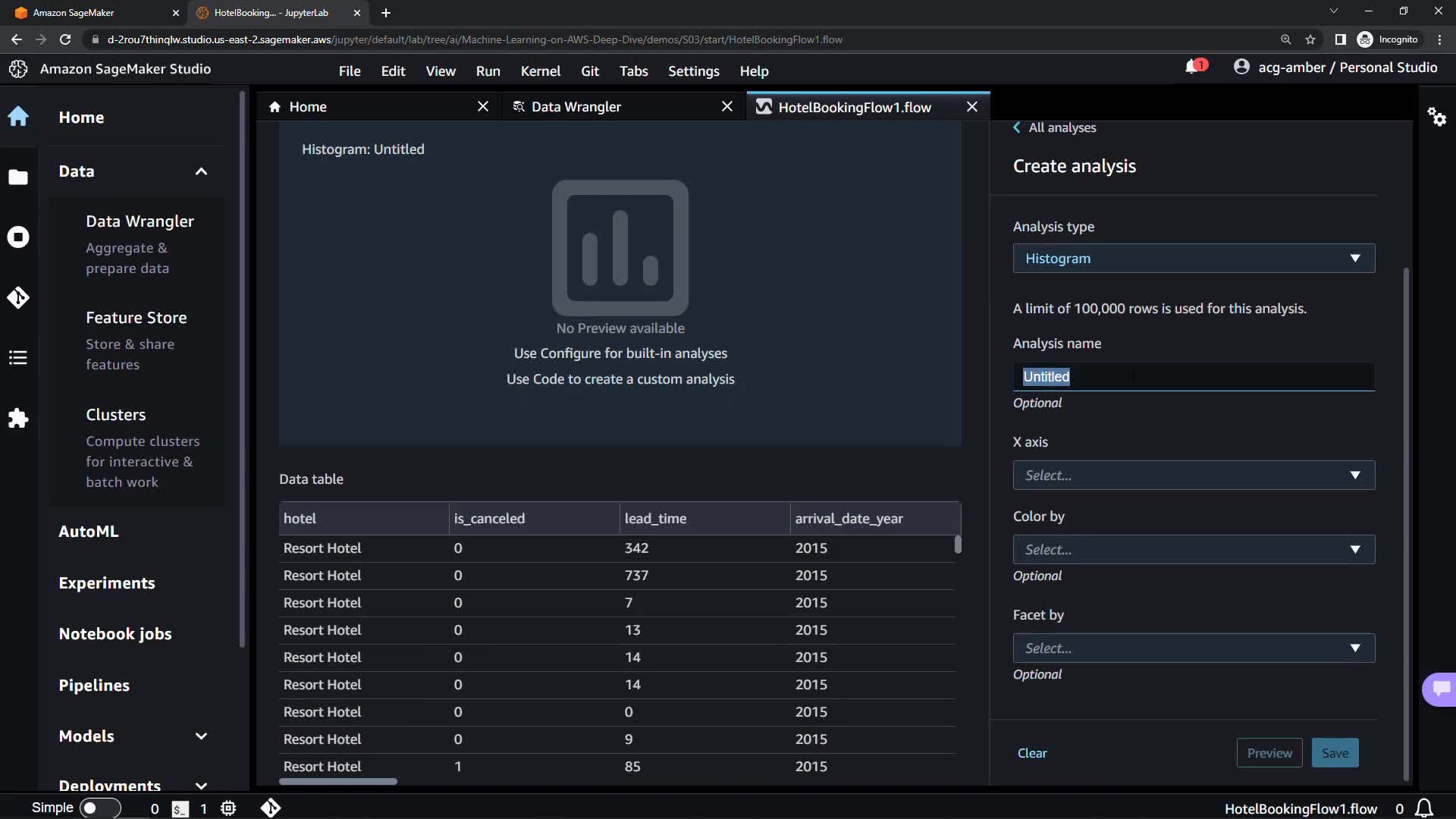1456x819 pixels.
Task: Open the X axis Select dropdown
Action: pyautogui.click(x=1193, y=475)
